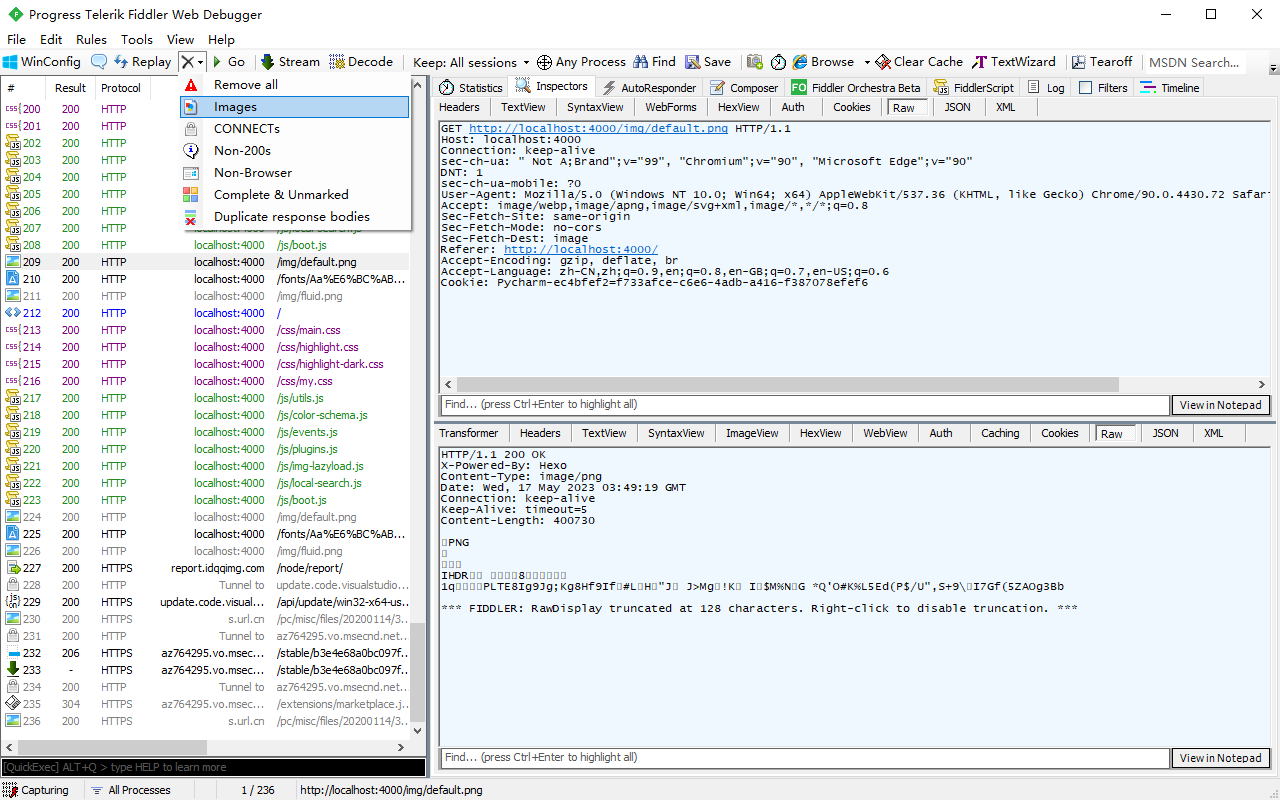Open the response Caching tab
This screenshot has height=800, width=1280.
pos(1000,433)
